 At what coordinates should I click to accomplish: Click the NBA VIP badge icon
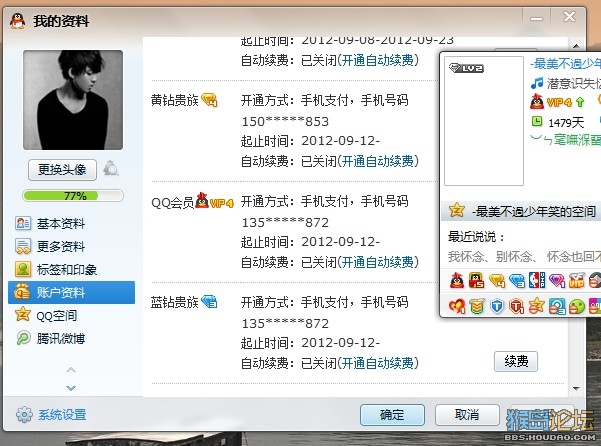click(x=537, y=280)
